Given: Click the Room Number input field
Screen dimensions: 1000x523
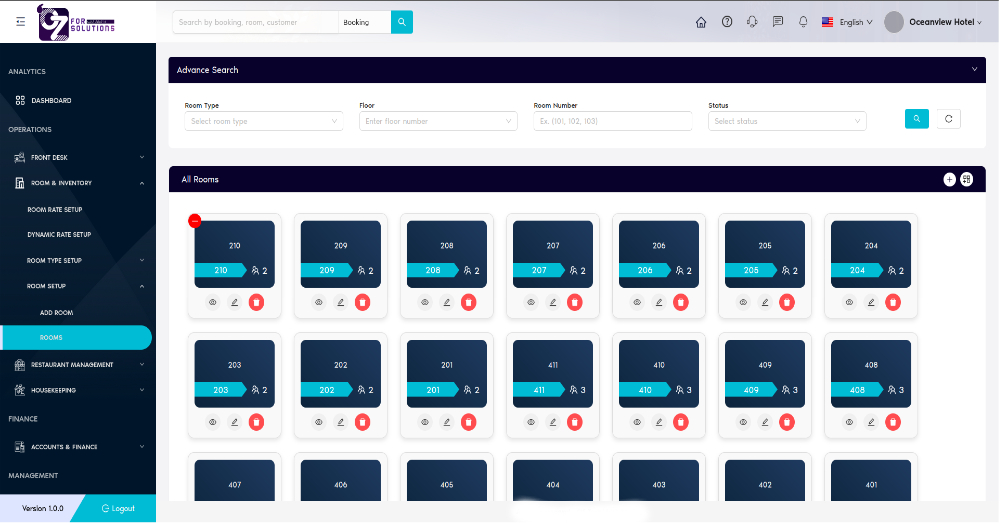Looking at the screenshot, I should 612,121.
